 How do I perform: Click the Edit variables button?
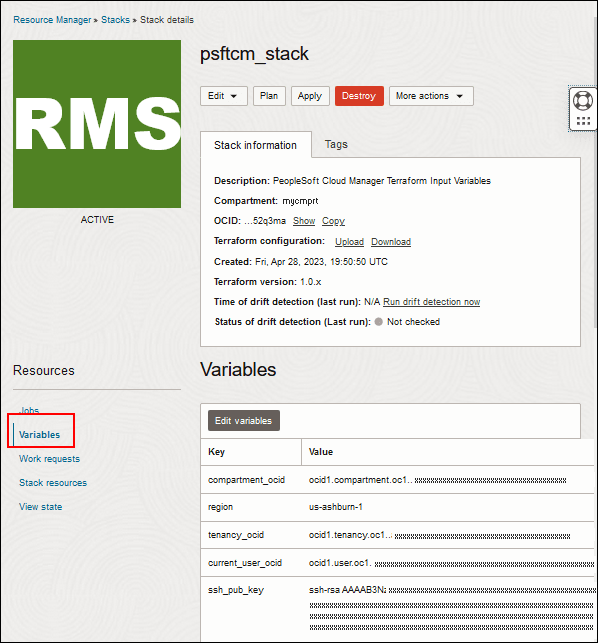coord(244,421)
